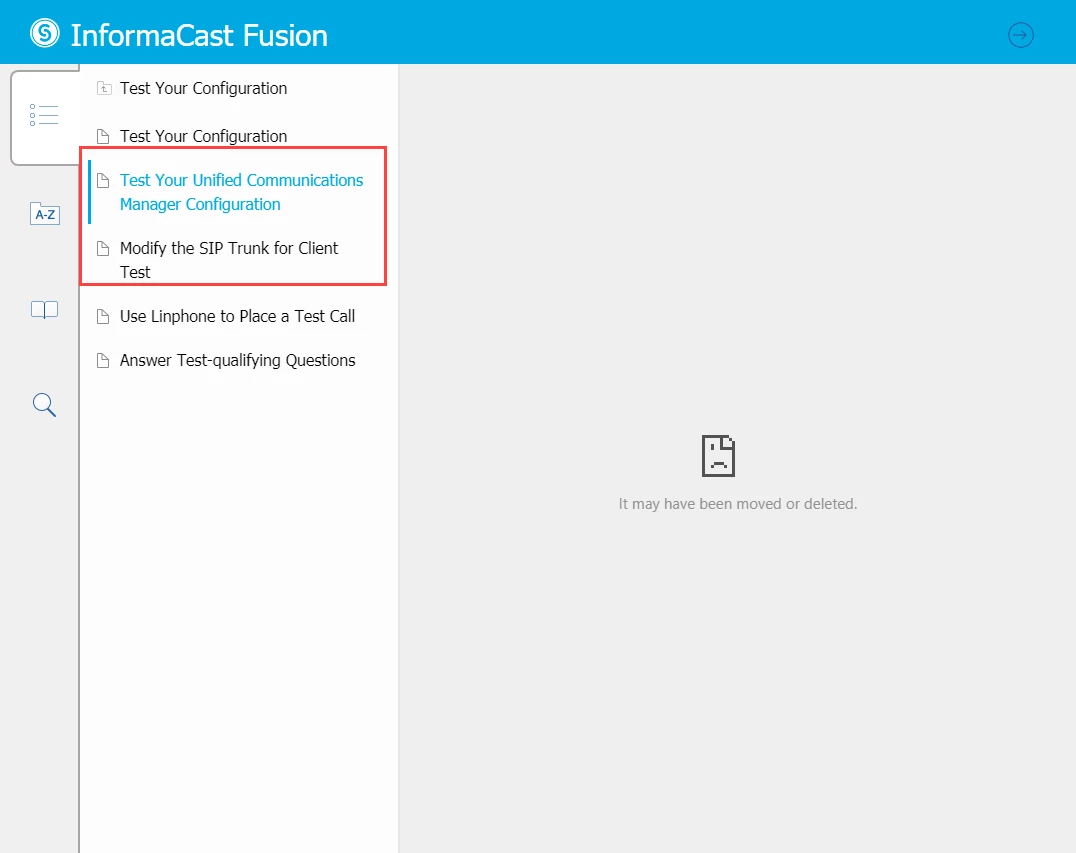Click page icon beside Modify the SIP Trunk
This screenshot has width=1076, height=853.
(103, 248)
